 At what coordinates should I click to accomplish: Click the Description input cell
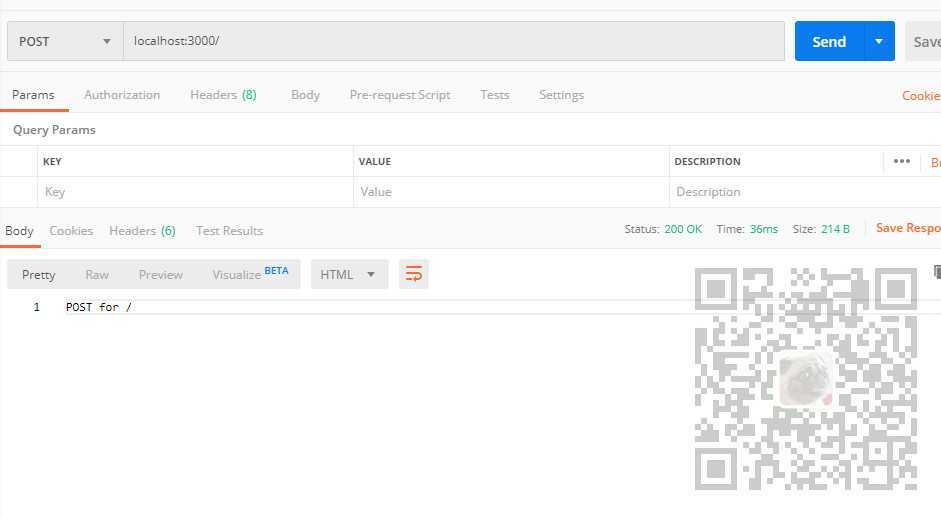[x=804, y=192]
